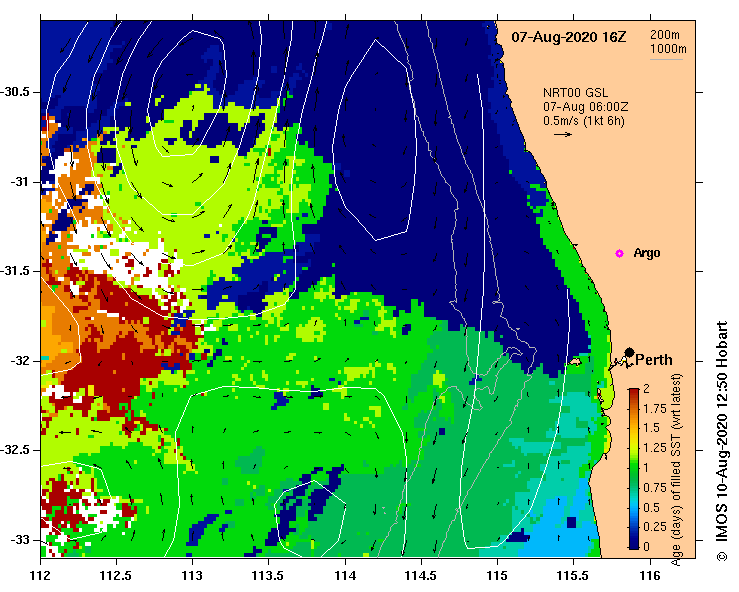Click the date stamp 07-Aug-2020 16Z
Screen dimensions: 739x592
(569, 37)
